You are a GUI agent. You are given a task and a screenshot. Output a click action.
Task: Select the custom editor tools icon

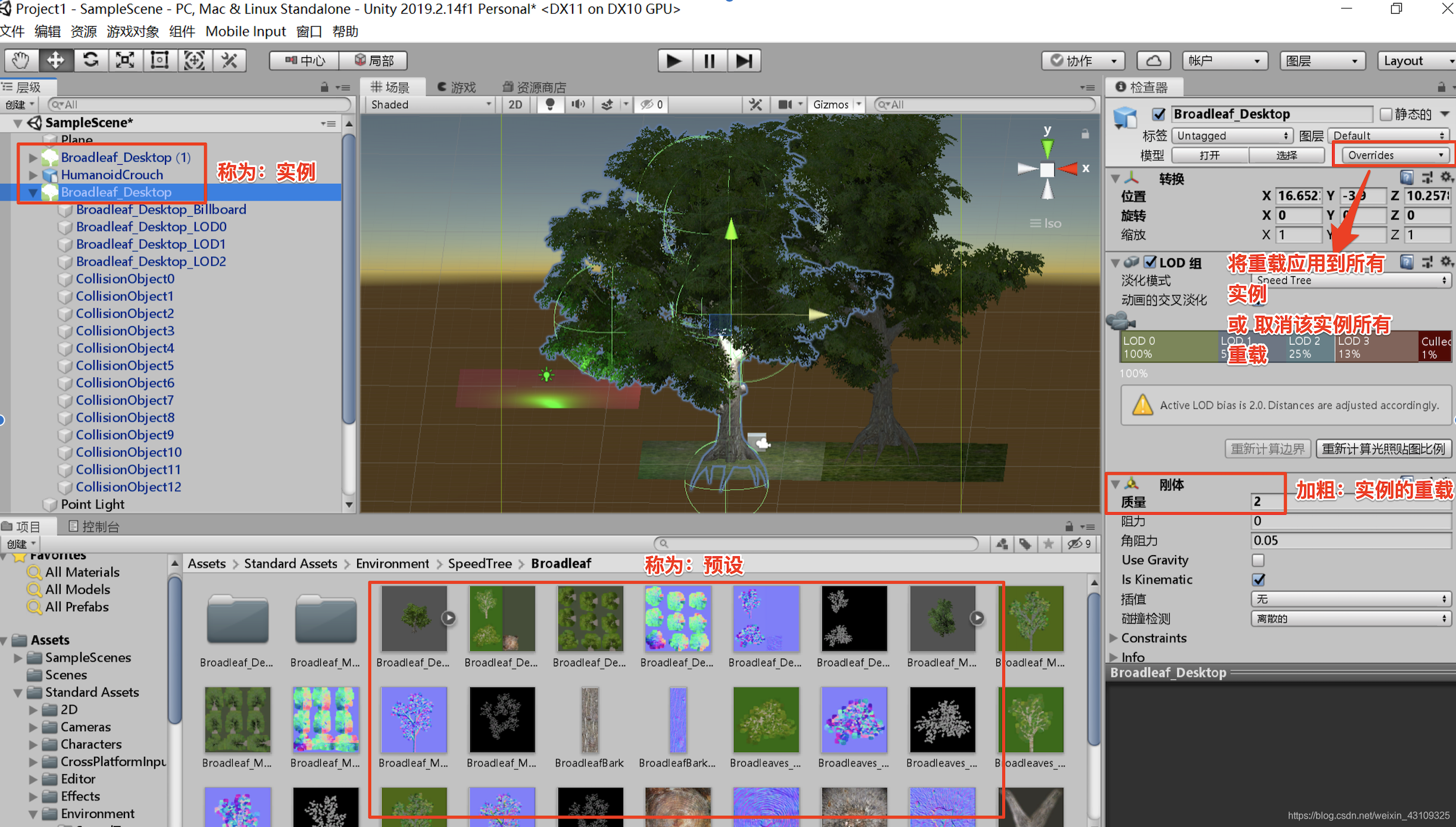229,60
